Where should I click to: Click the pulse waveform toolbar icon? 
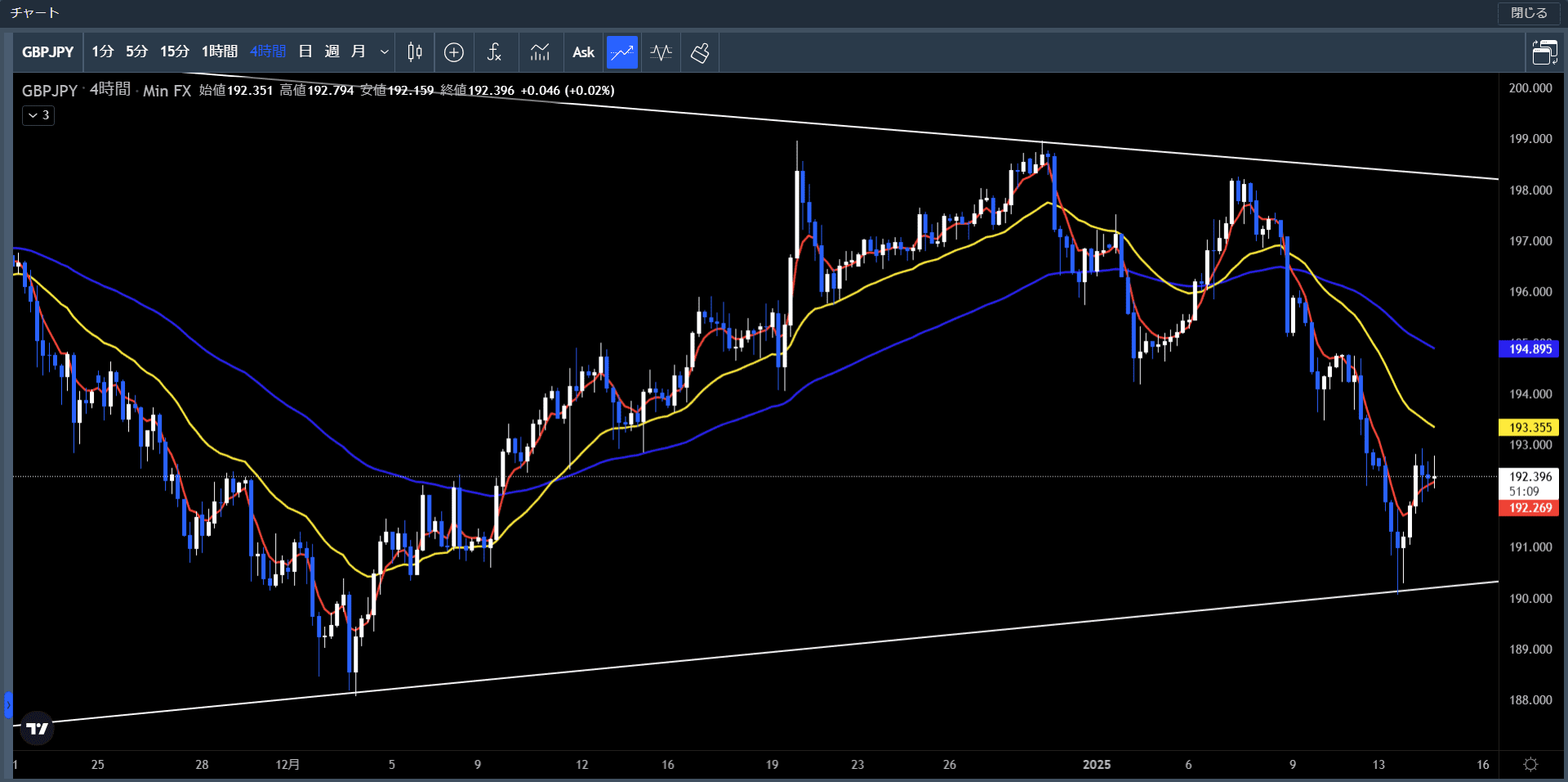661,52
